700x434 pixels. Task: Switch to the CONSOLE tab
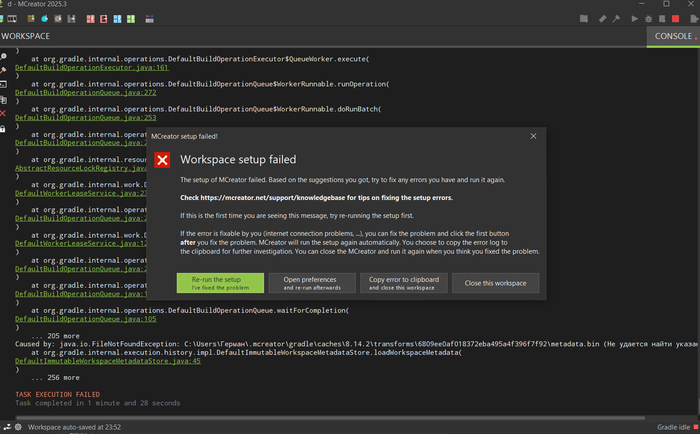pos(672,36)
